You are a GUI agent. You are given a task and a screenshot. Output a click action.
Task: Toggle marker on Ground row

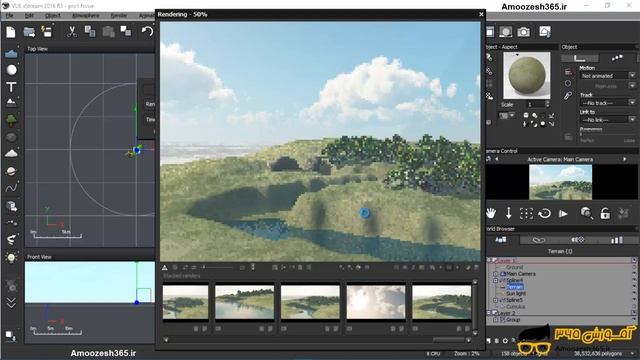point(634,267)
